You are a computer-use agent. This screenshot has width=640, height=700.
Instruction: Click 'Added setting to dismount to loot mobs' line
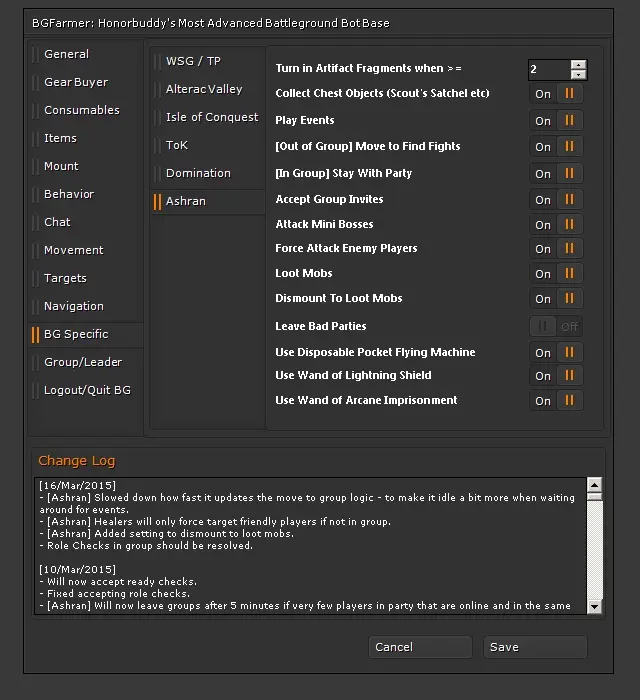tap(167, 533)
